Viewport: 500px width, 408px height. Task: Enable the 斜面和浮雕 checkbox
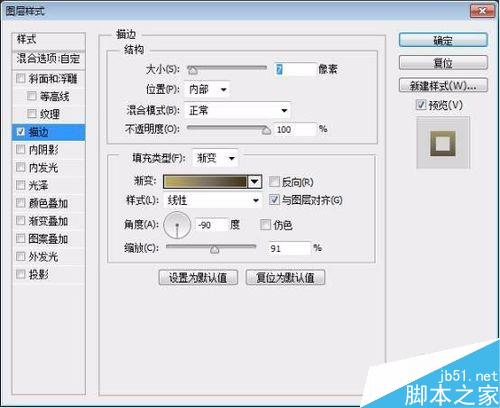pyautogui.click(x=21, y=79)
